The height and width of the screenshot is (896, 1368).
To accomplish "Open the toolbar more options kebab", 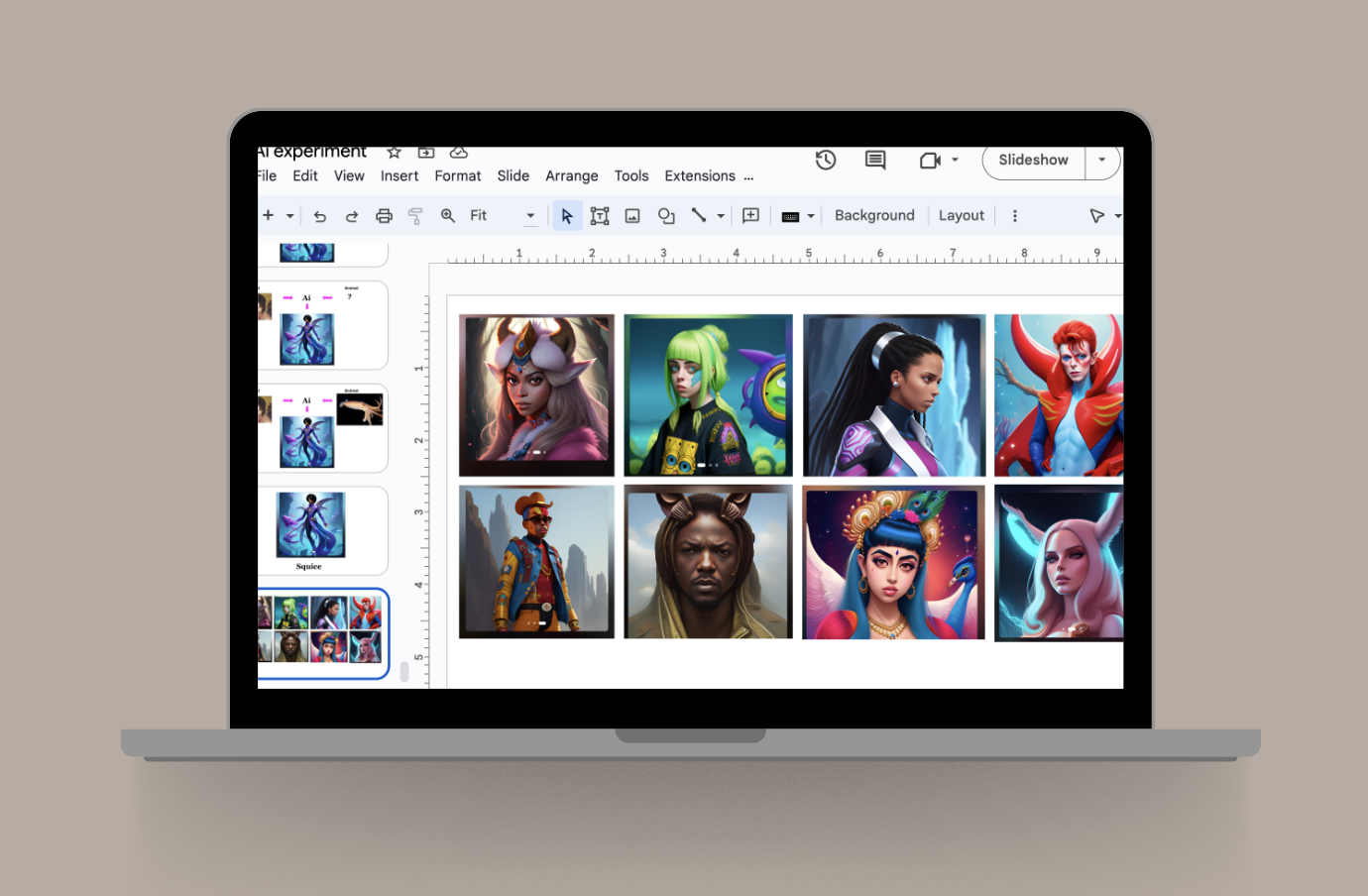I will pos(1014,215).
